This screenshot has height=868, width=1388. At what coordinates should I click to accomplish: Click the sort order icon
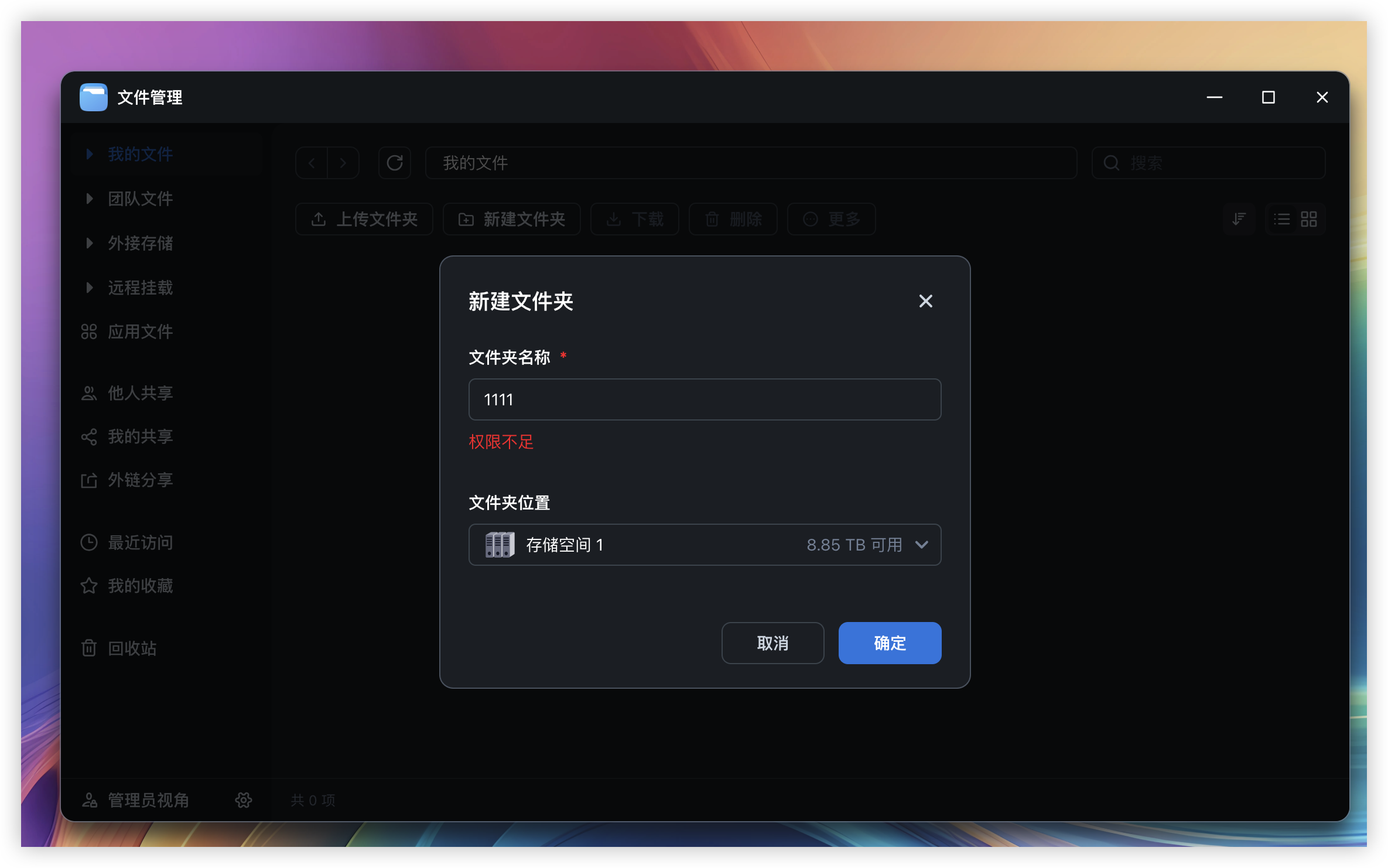tap(1239, 219)
